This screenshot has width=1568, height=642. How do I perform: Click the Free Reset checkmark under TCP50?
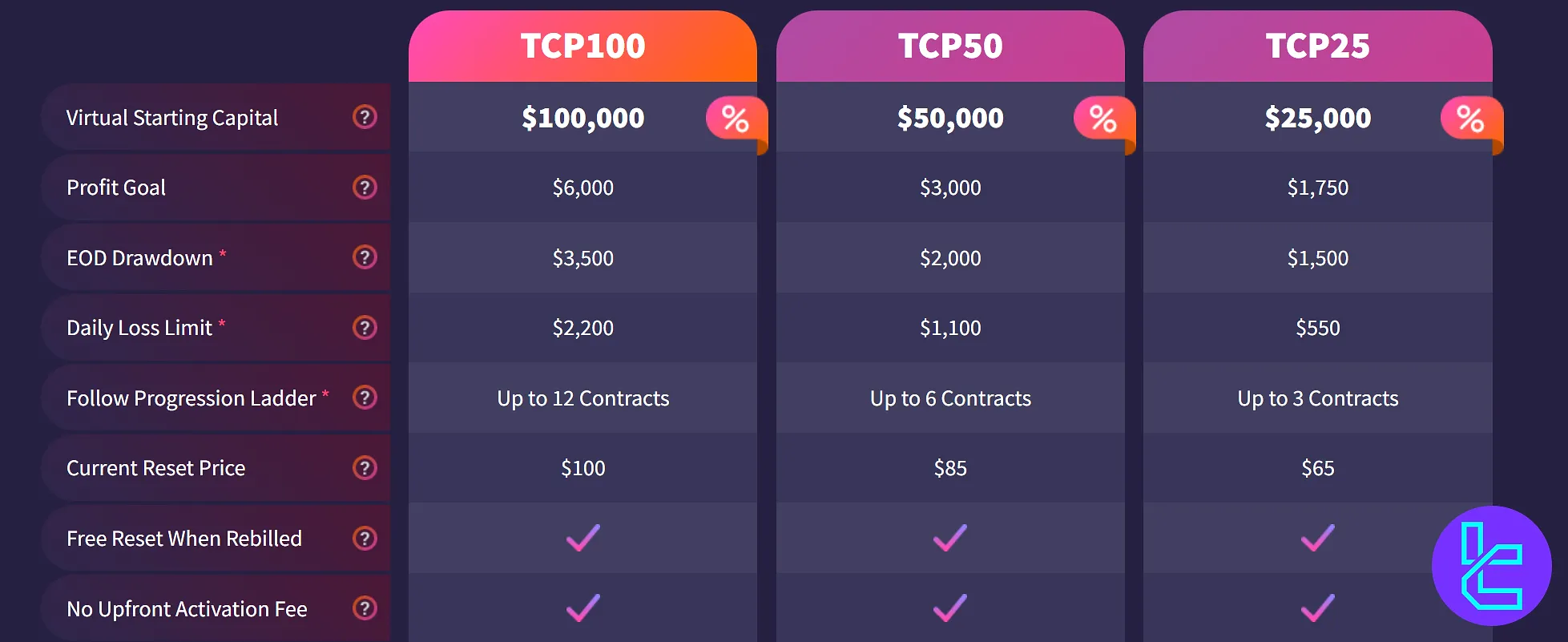(950, 538)
